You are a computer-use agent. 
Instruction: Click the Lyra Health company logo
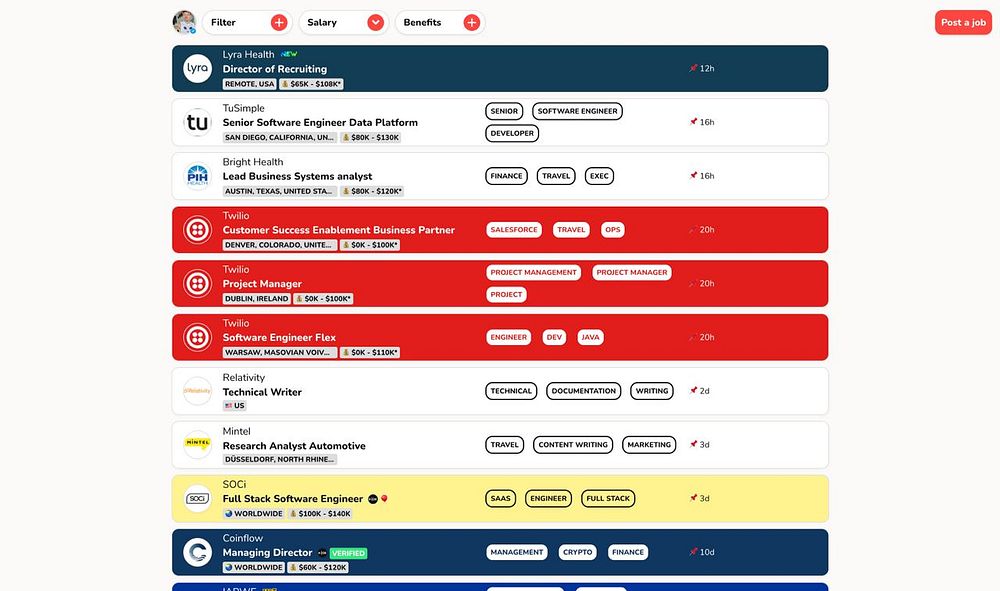point(198,68)
